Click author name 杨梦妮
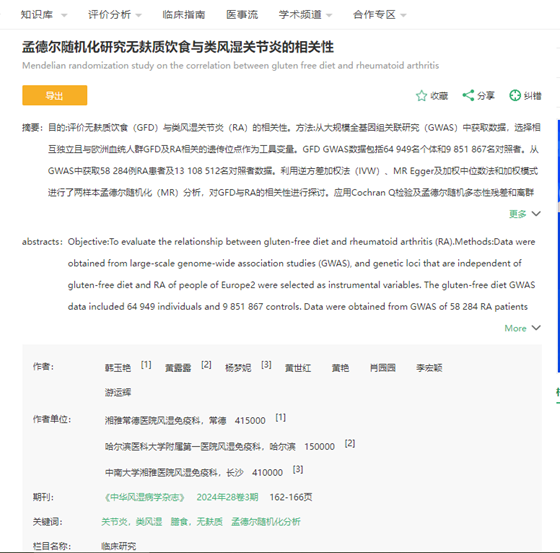The height and width of the screenshot is (553, 560). (238, 368)
